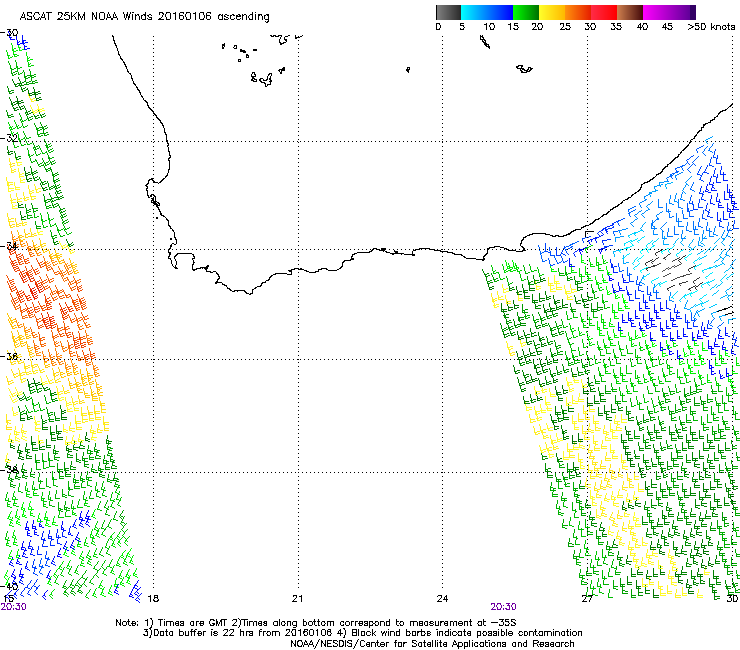
Task: Click the gray segment of the wind-speed color bar
Action: point(448,12)
